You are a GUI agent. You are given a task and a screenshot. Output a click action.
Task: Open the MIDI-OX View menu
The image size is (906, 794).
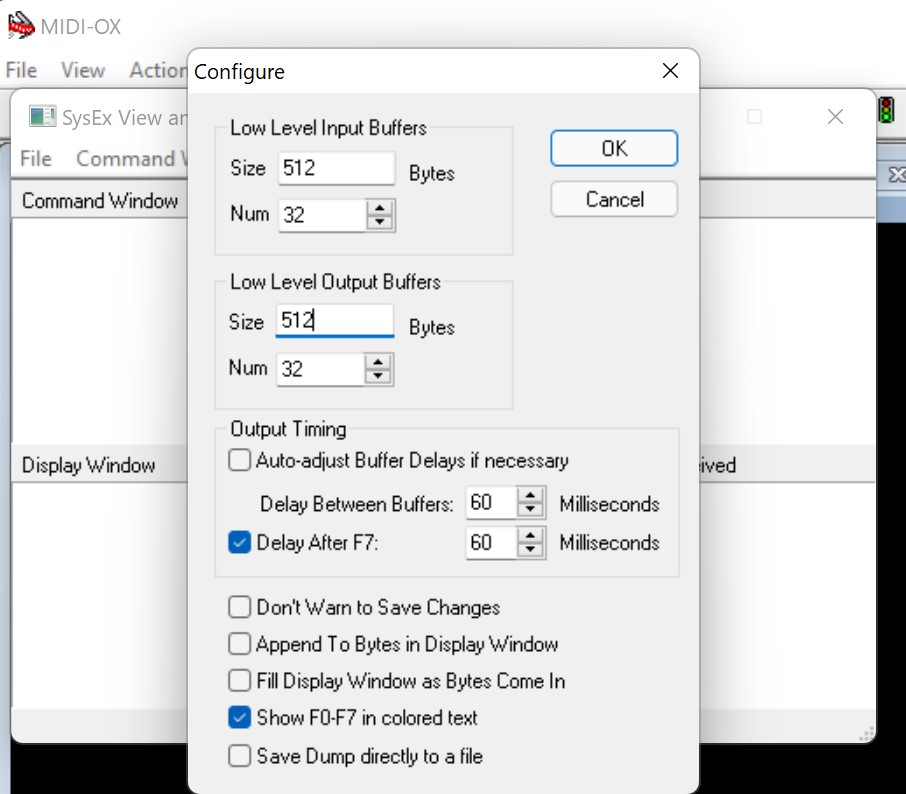coord(82,70)
